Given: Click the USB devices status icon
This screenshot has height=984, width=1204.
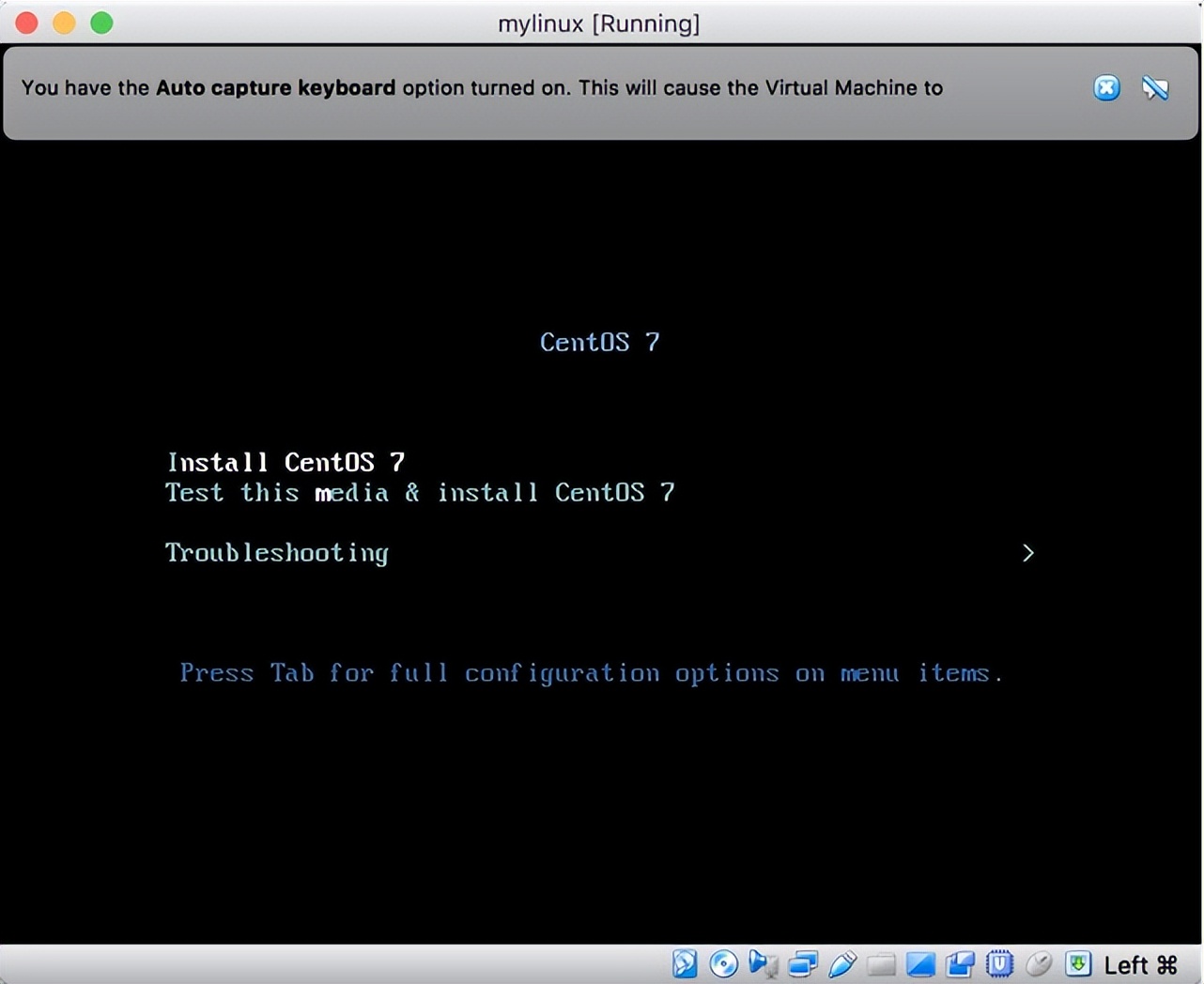Looking at the screenshot, I should click(842, 963).
